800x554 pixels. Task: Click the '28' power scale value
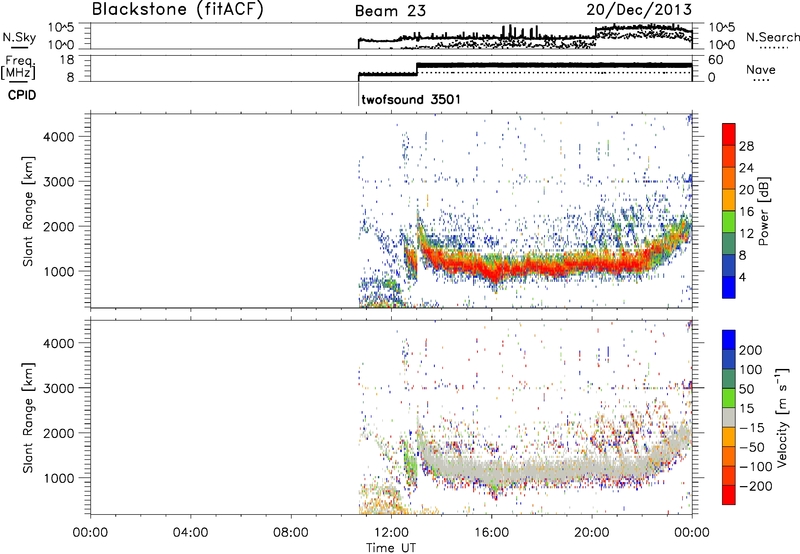click(x=746, y=146)
